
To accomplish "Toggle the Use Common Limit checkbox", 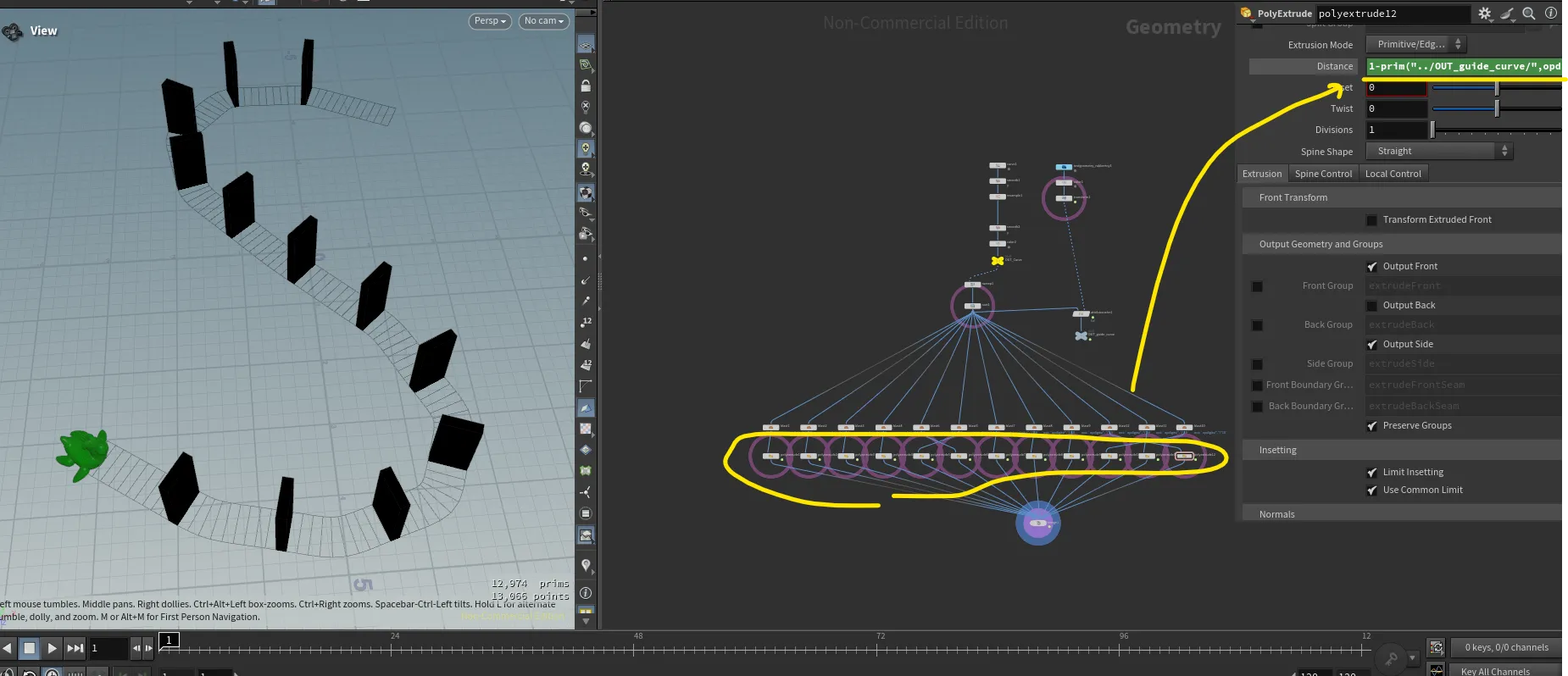I will [1372, 490].
